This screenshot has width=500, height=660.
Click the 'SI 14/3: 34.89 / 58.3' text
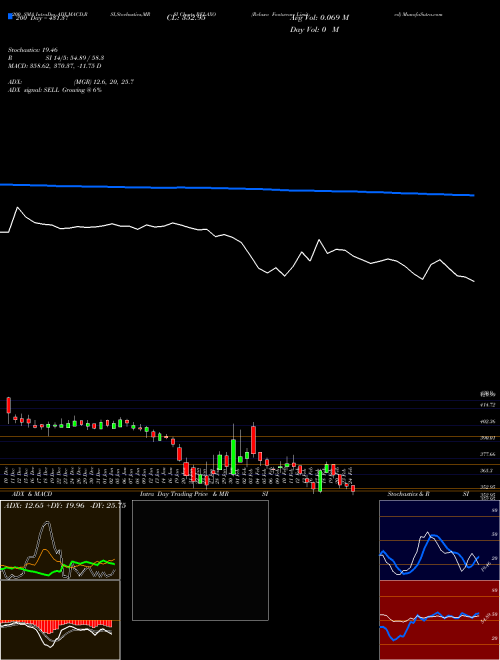point(75,58)
